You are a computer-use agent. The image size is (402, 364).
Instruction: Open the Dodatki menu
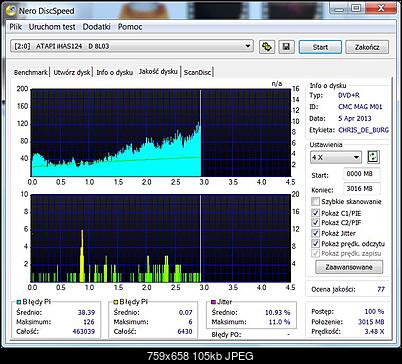coord(96,27)
